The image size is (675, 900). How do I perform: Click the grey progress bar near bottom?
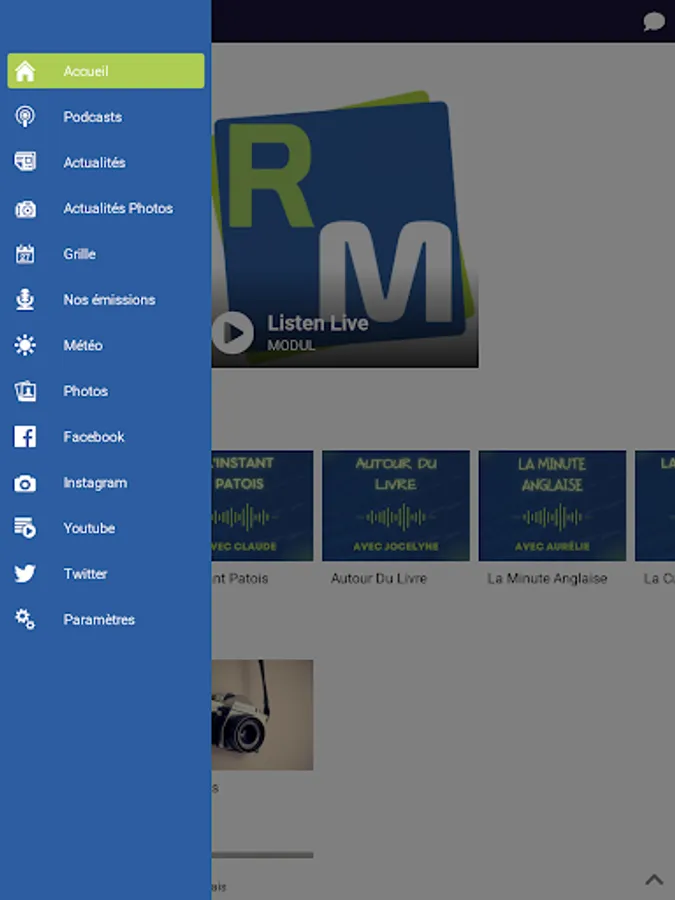click(x=262, y=855)
